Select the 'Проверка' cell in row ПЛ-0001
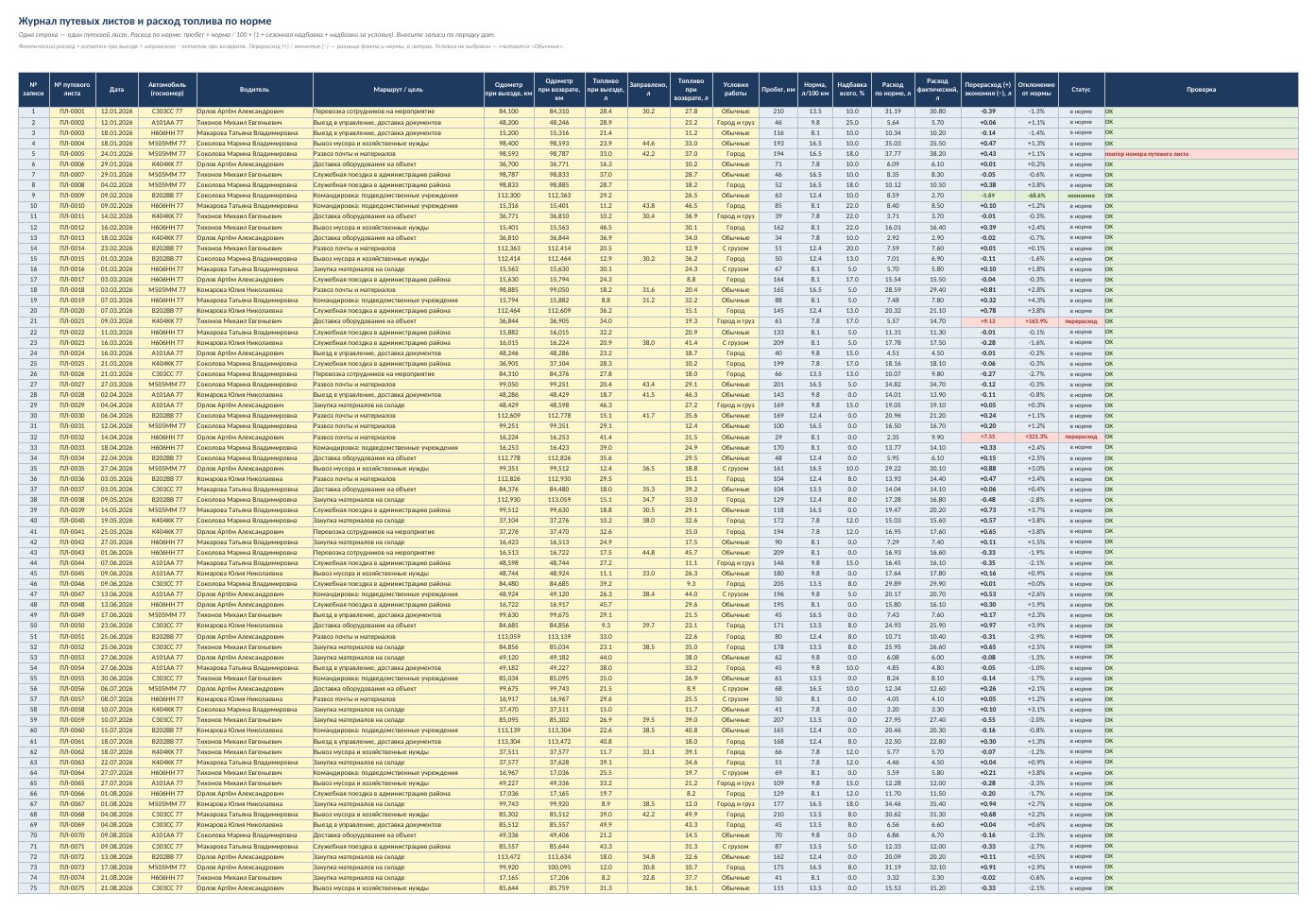1316x911 pixels. [x=1201, y=112]
